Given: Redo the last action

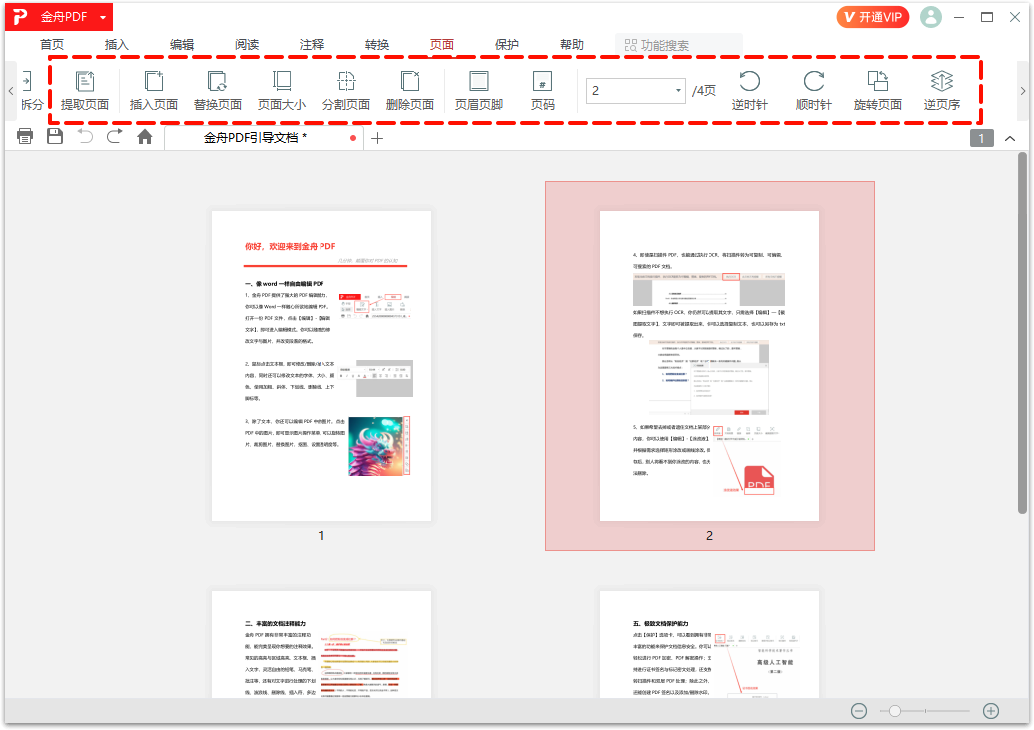Looking at the screenshot, I should [x=115, y=137].
